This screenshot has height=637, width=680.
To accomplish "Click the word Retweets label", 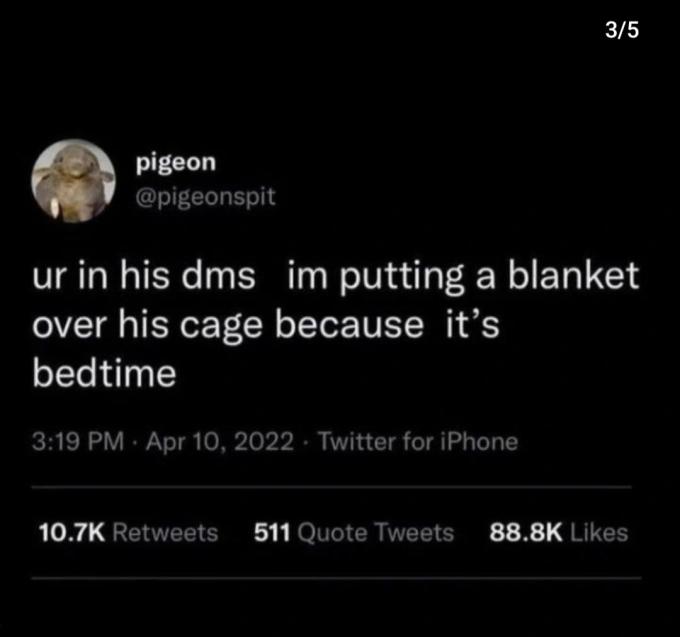I will pos(165,532).
